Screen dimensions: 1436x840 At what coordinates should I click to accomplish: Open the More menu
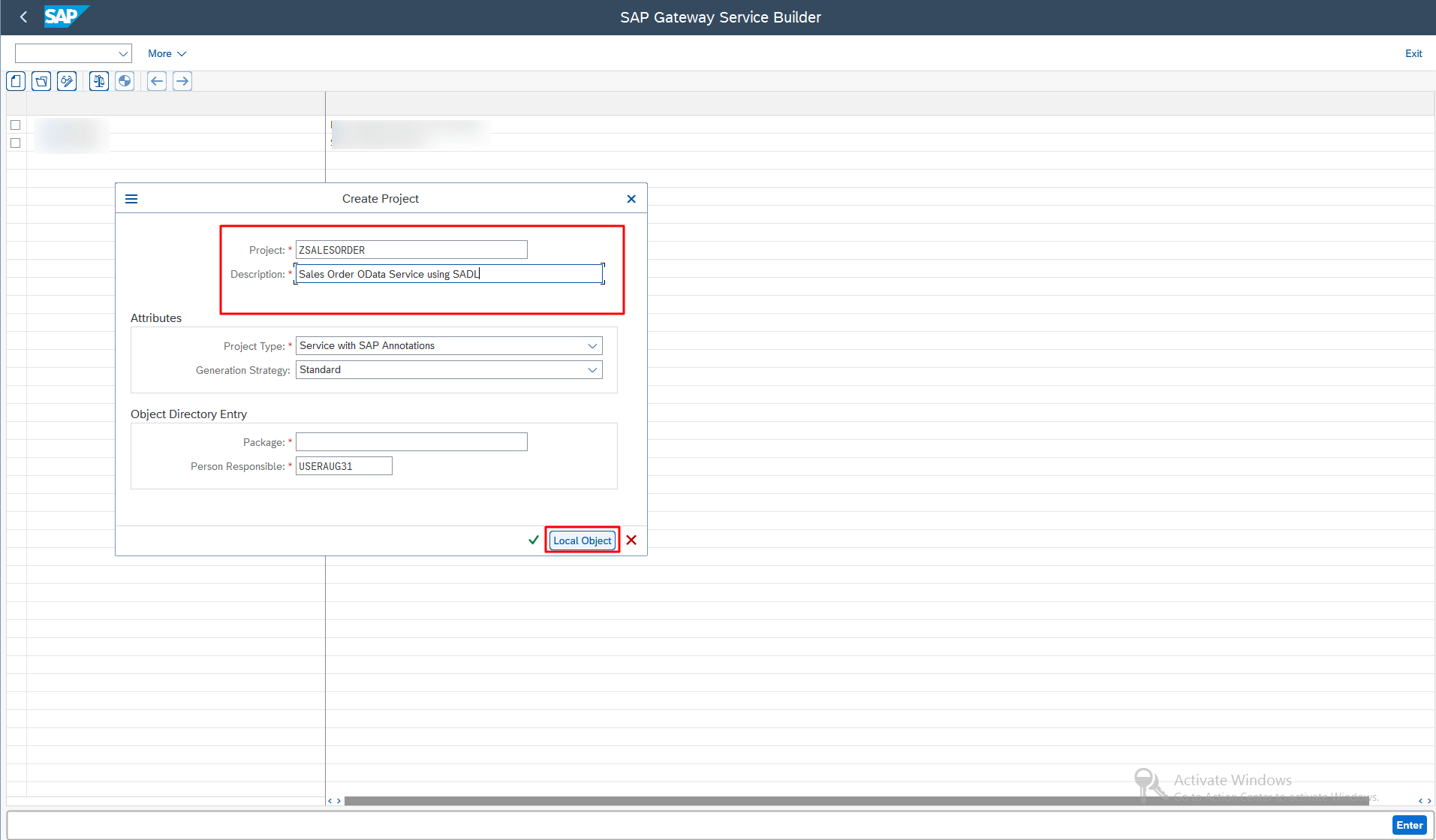(x=167, y=53)
